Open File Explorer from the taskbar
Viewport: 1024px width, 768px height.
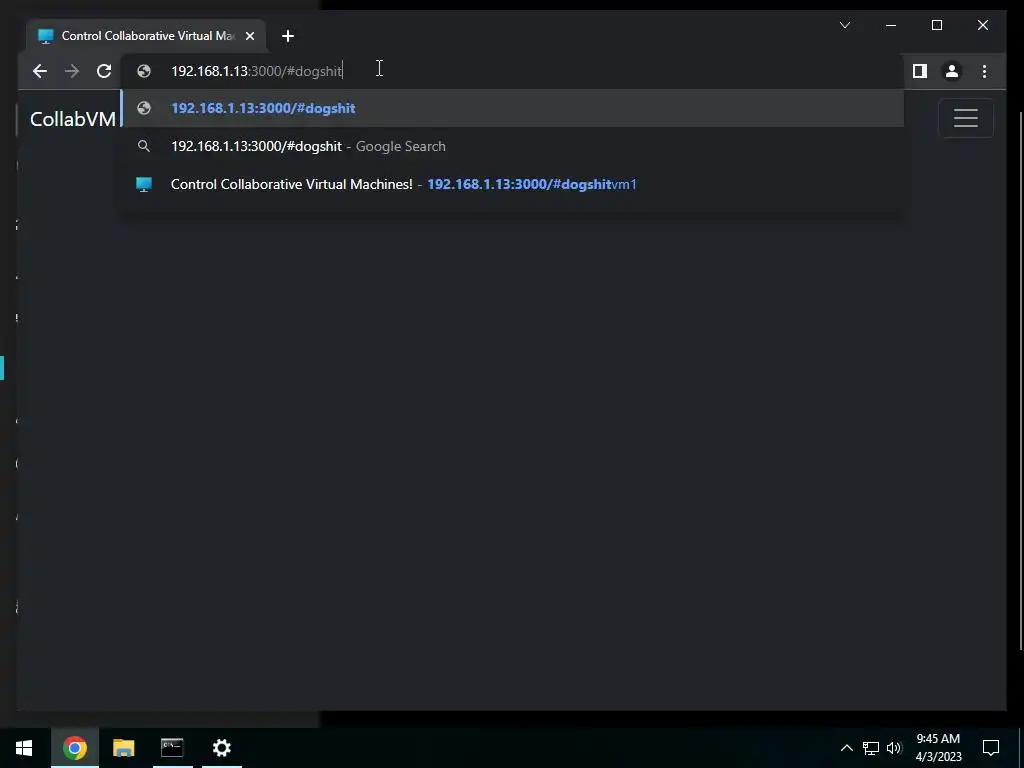pos(123,748)
